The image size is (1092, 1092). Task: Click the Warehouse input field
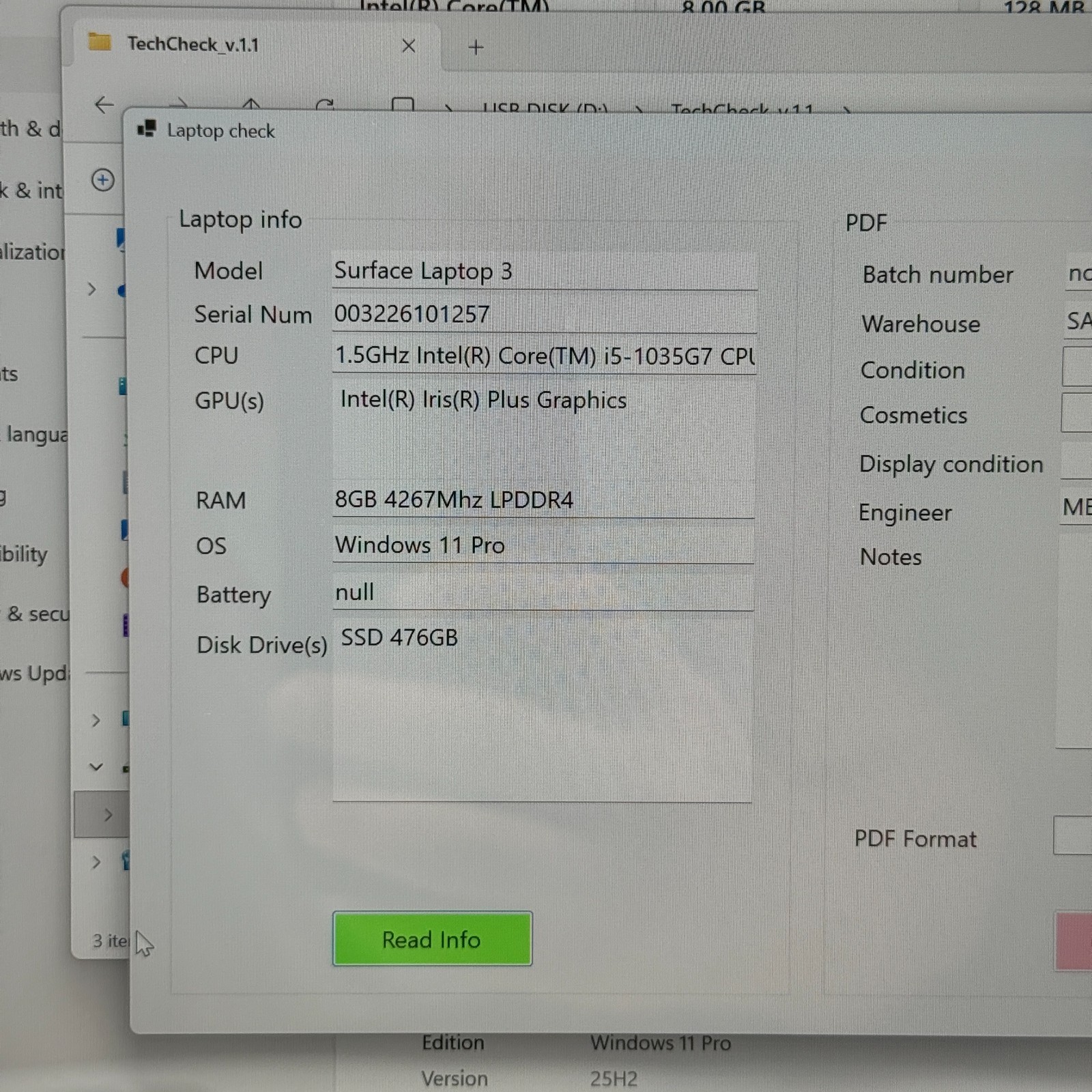(x=1078, y=321)
